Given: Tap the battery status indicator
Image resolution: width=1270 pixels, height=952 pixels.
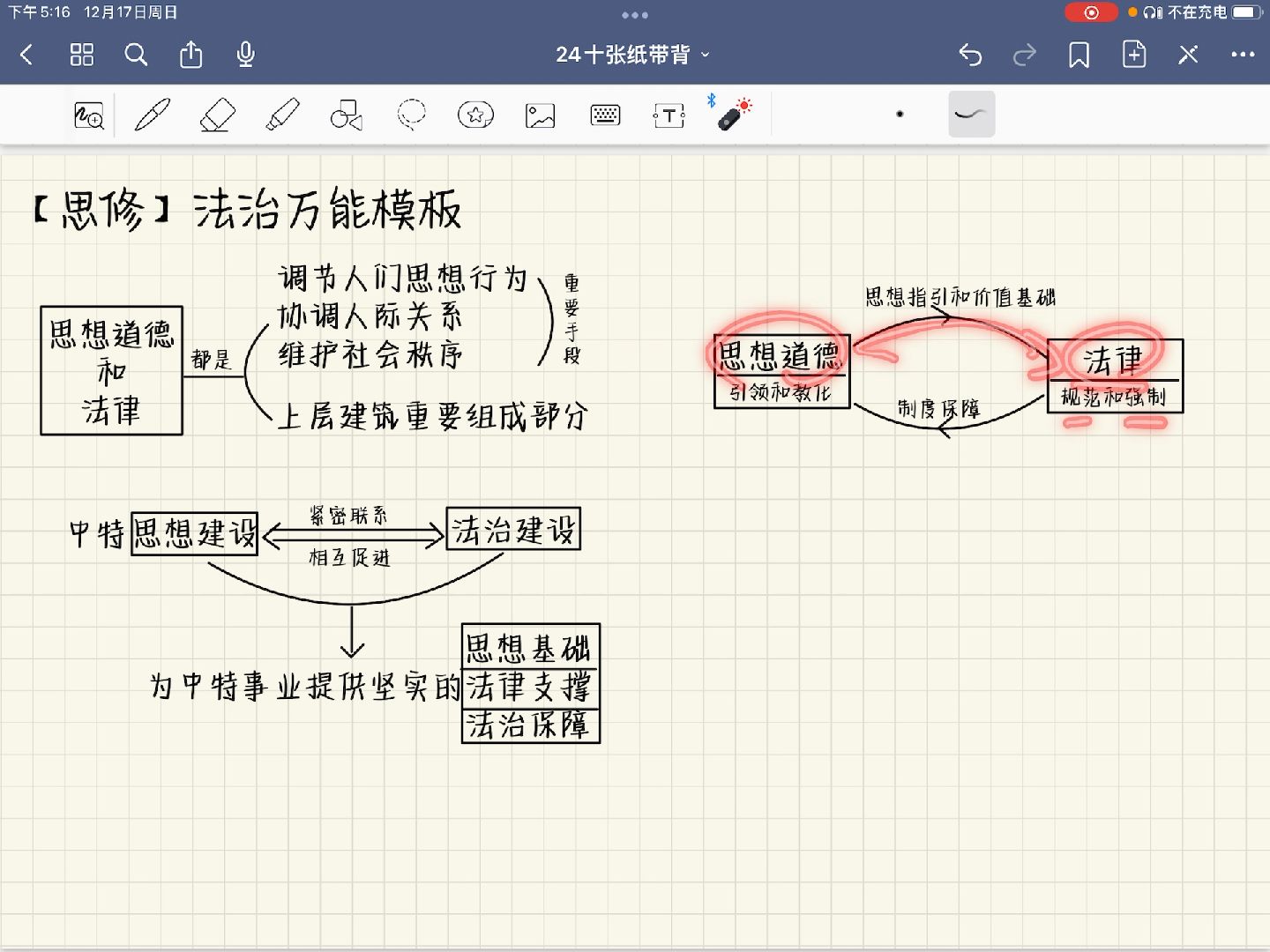Looking at the screenshot, I should pyautogui.click(x=1248, y=12).
